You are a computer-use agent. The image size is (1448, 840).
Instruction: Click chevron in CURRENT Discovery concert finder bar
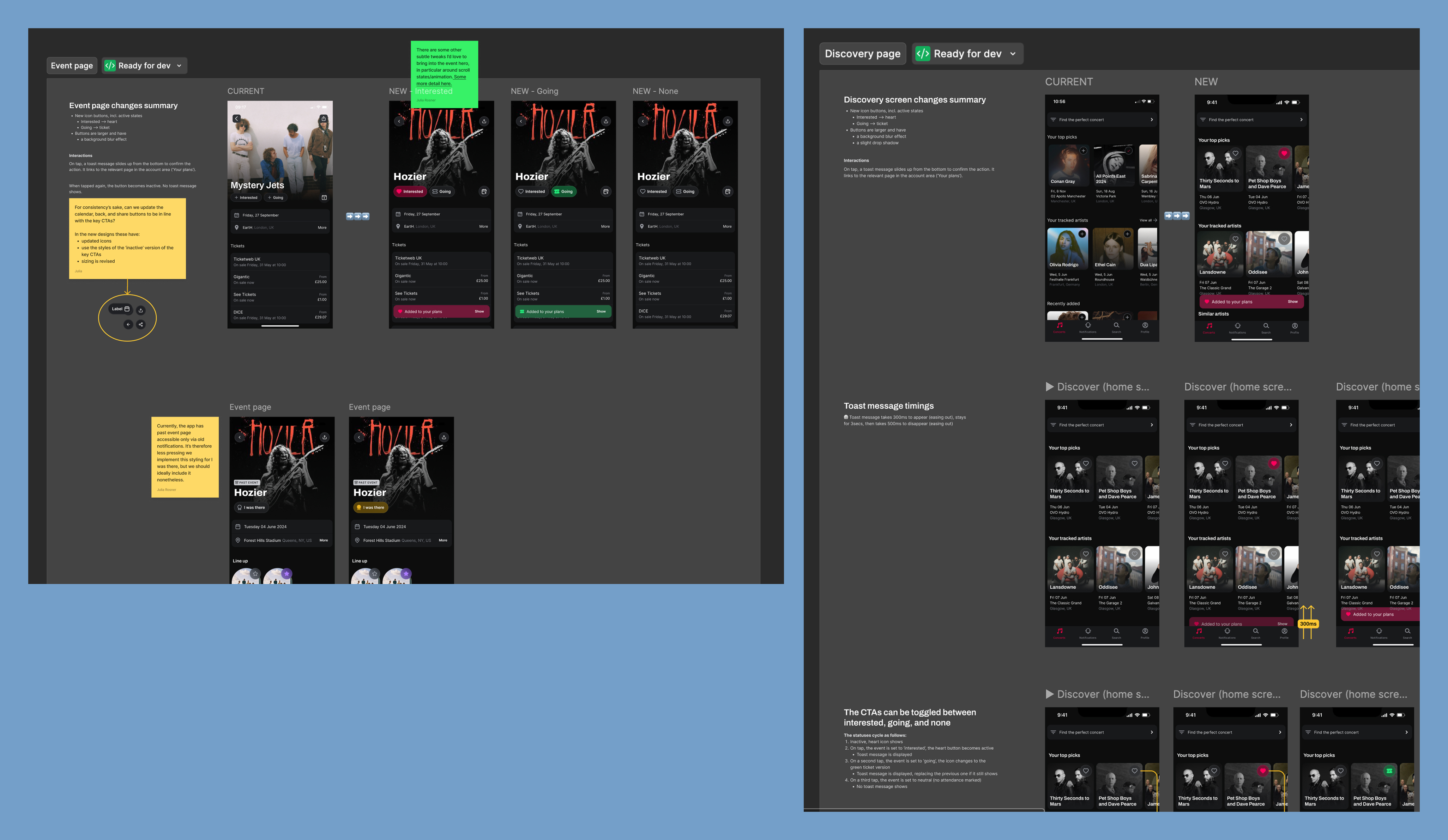click(1152, 120)
